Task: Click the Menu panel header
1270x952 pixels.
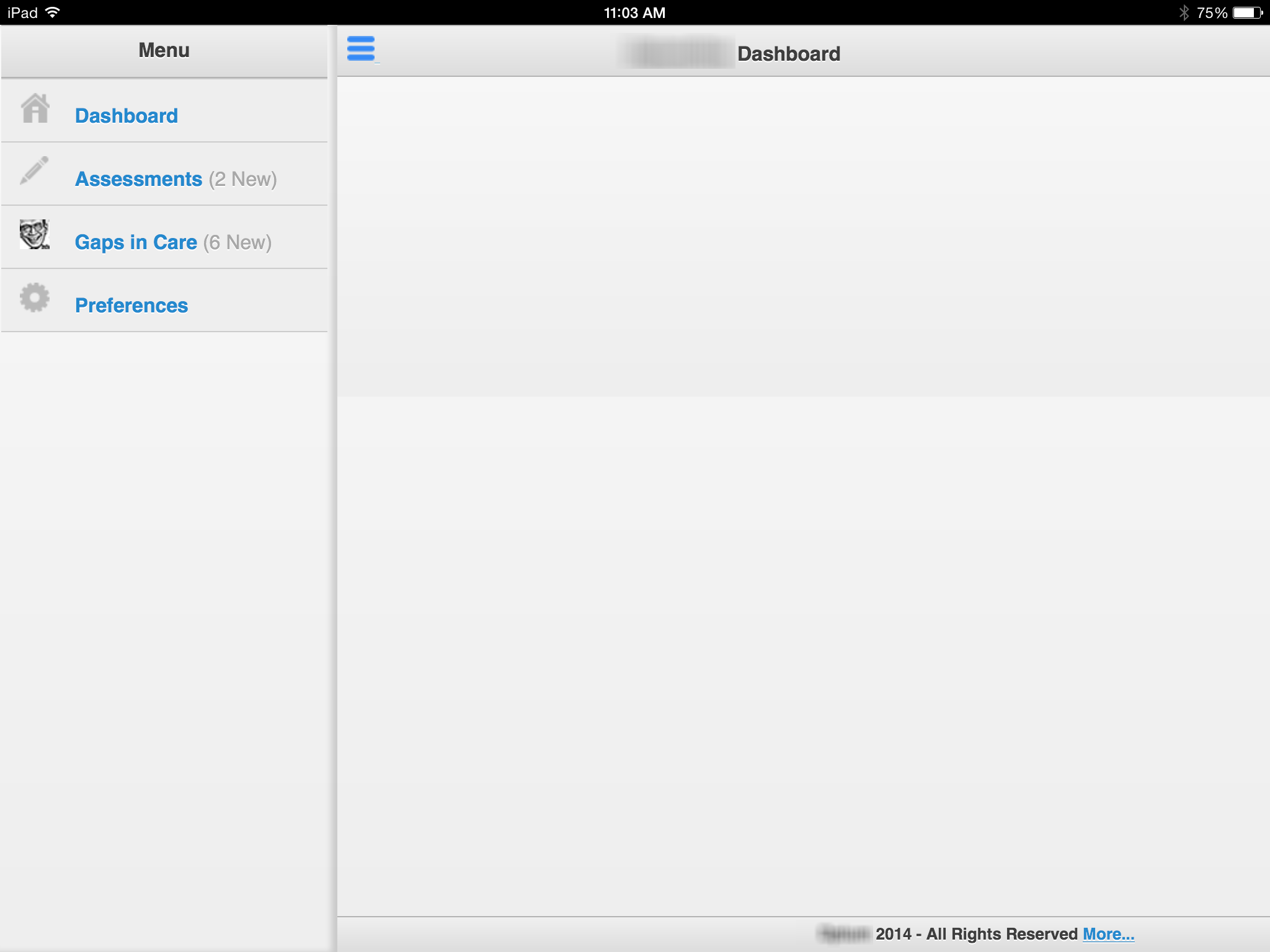Action: pos(164,50)
